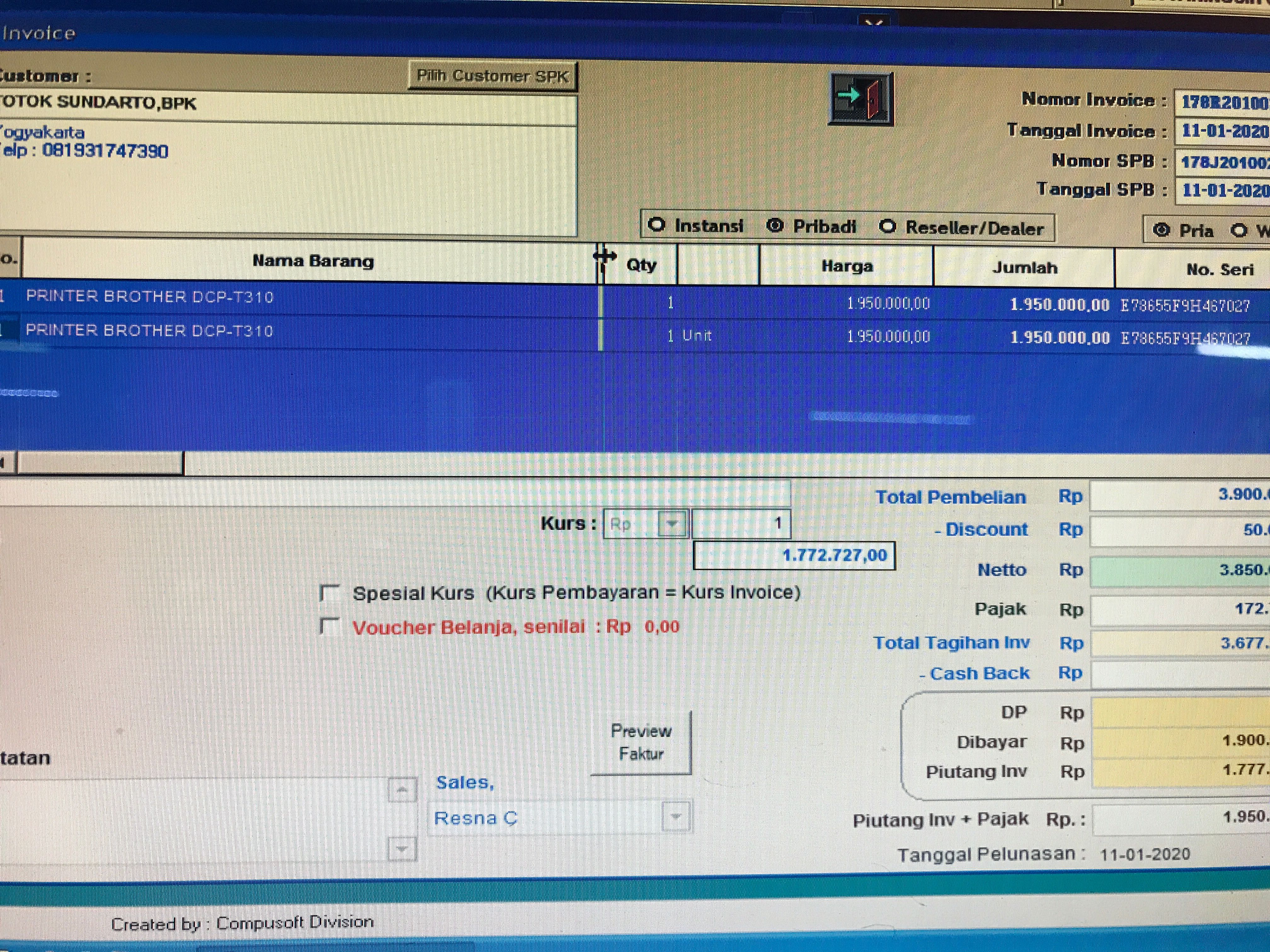Click the horizontal scrollbar thumb under the table
Viewport: 1270px width, 952px height.
coord(99,462)
